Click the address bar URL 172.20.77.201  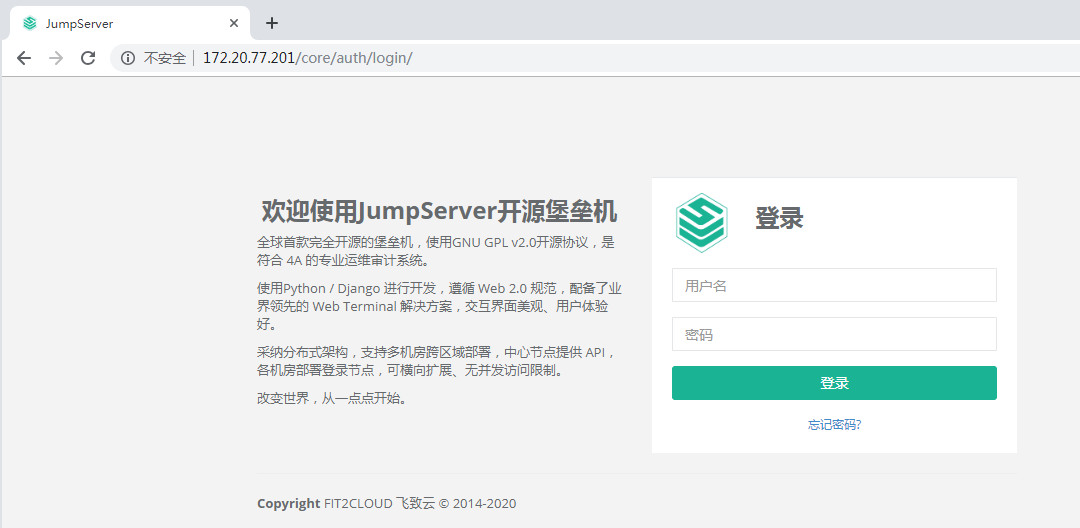pyautogui.click(x=249, y=58)
